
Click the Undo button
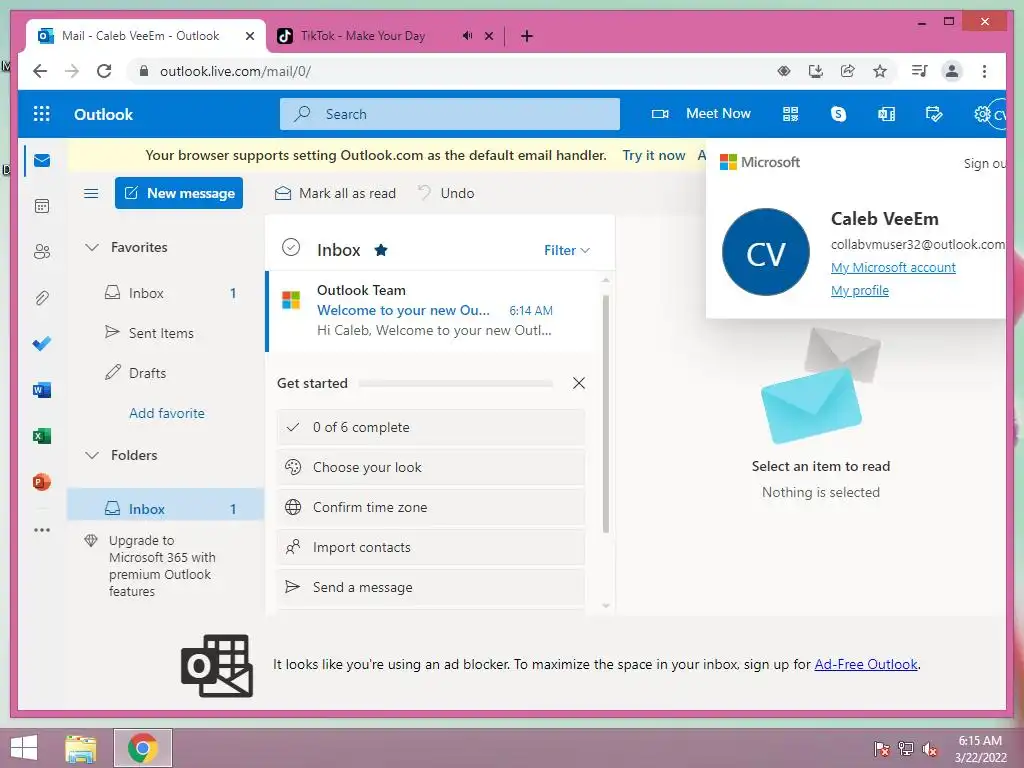coord(445,193)
